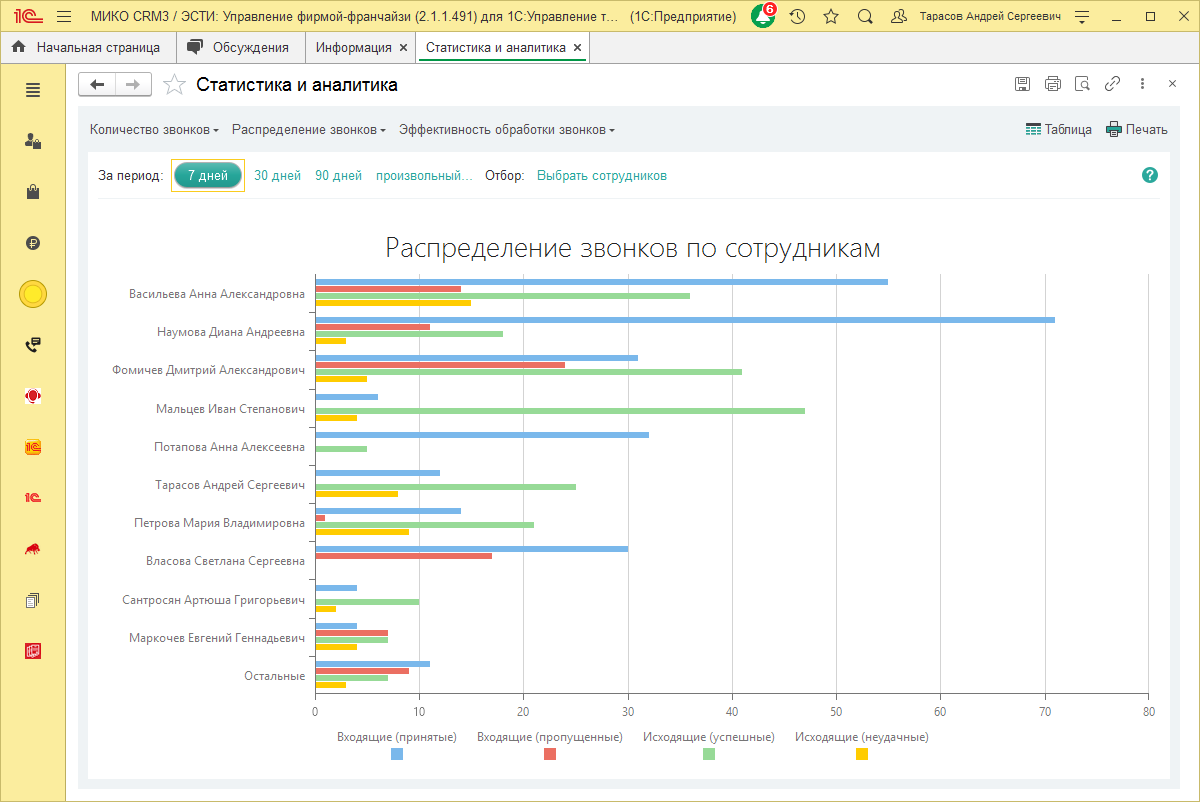Click Выбрать сотрудников link
Viewport: 1200px width, 802px height.
601,175
